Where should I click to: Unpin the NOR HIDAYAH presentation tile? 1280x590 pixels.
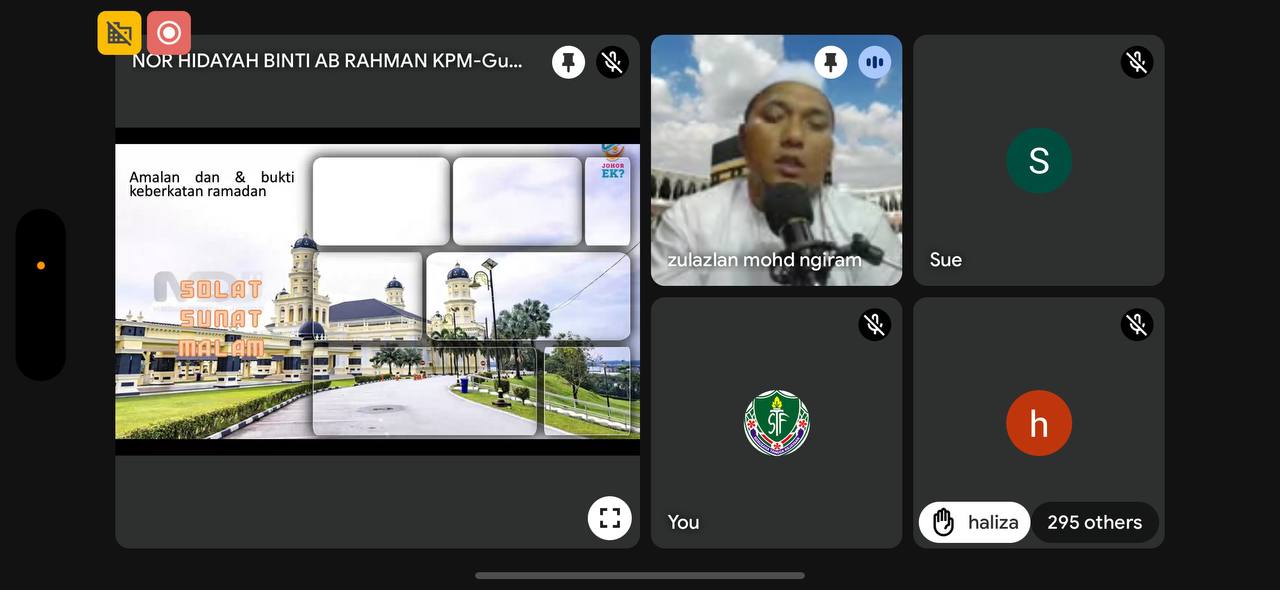pyautogui.click(x=568, y=62)
